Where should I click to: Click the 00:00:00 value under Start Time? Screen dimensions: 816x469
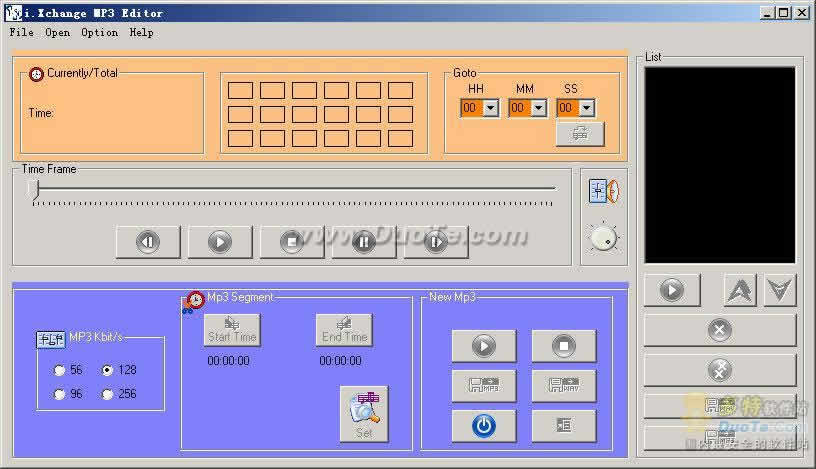coord(228,361)
